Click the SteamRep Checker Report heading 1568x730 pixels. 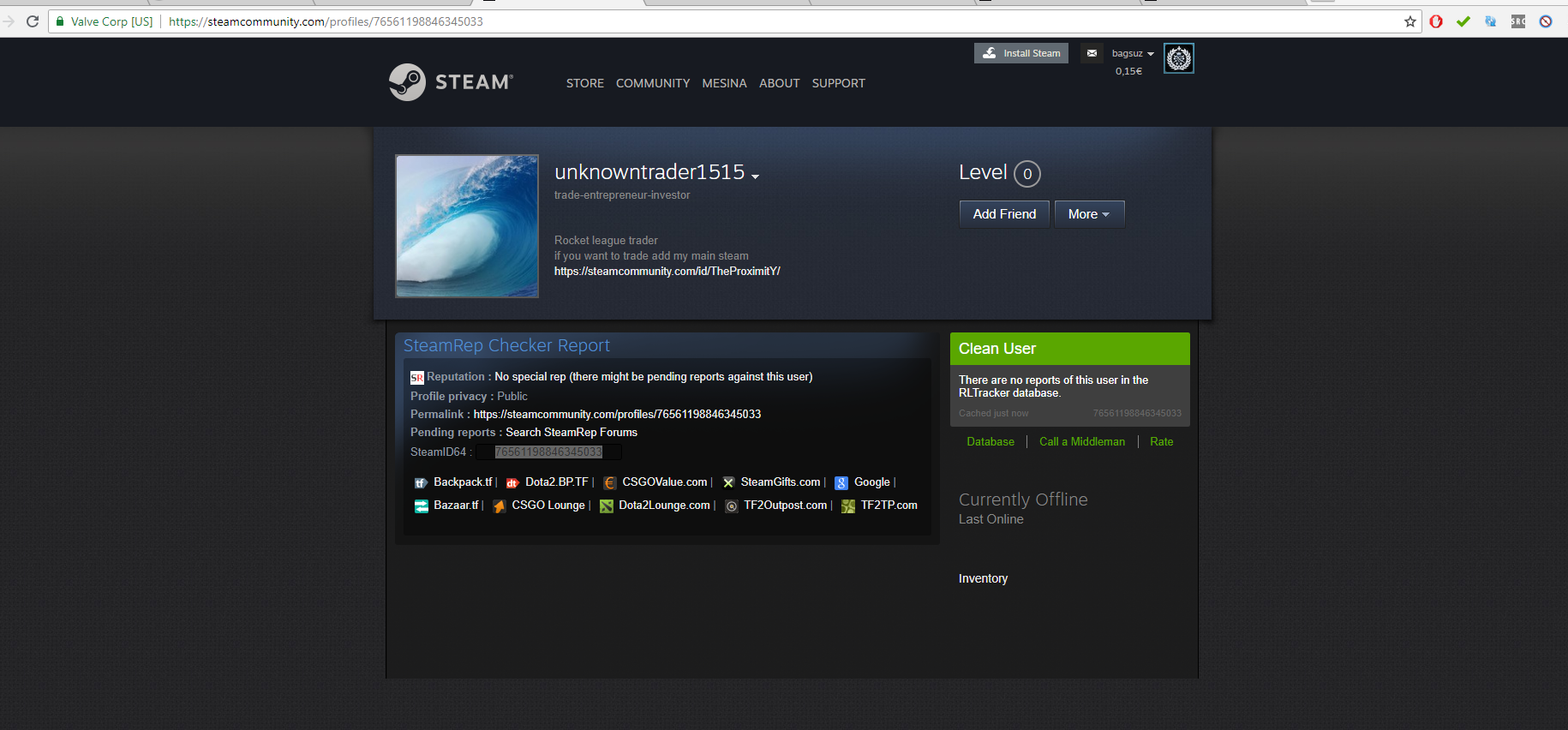coord(506,345)
